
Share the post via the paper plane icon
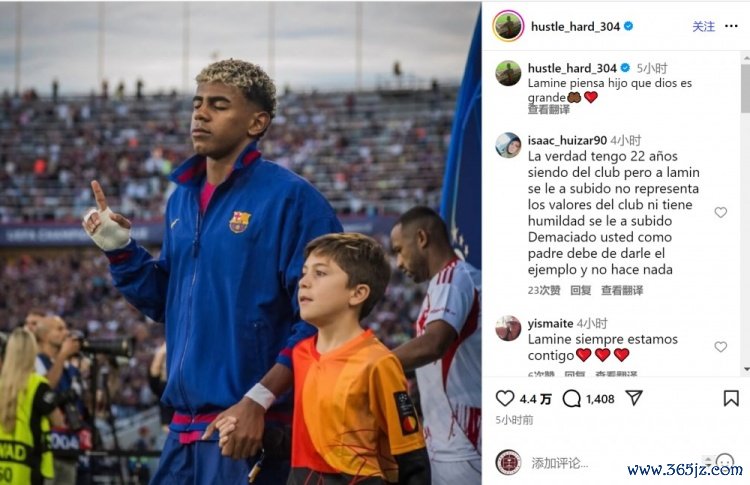(634, 398)
